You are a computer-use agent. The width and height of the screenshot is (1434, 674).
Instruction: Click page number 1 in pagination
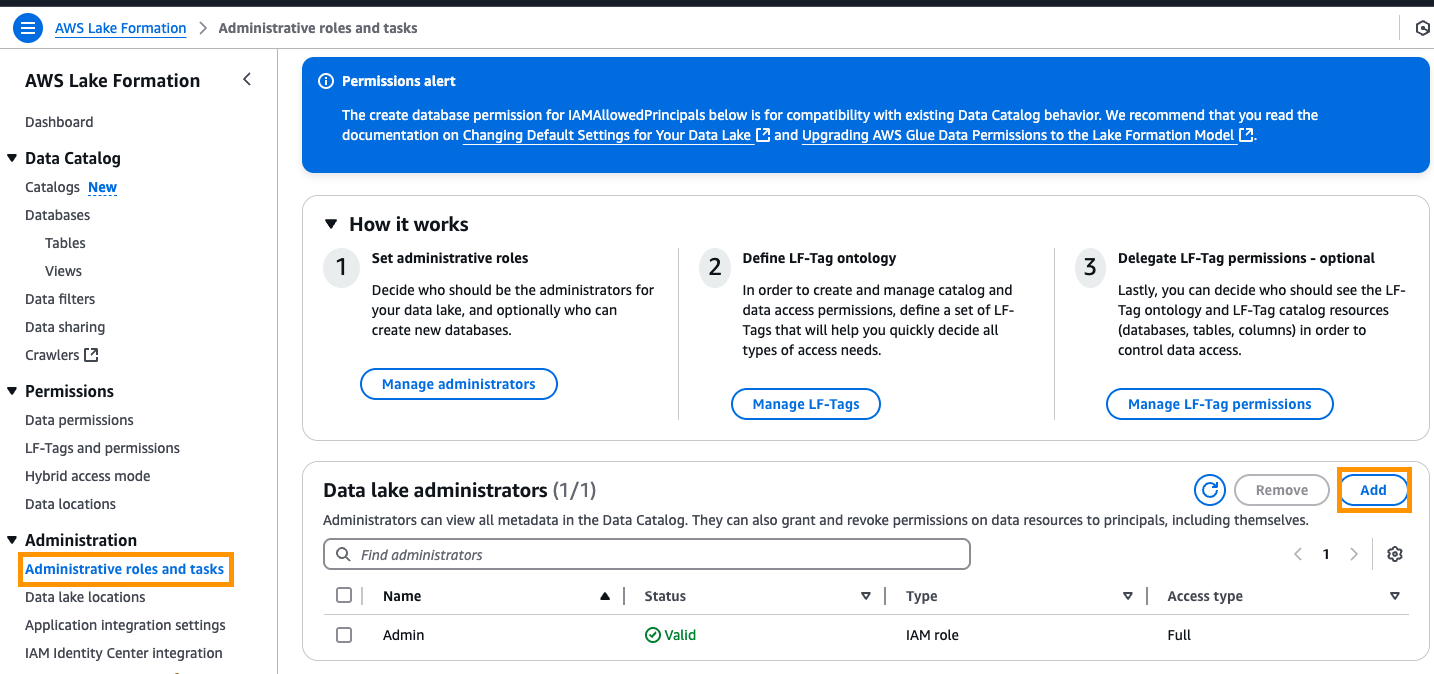(x=1326, y=554)
